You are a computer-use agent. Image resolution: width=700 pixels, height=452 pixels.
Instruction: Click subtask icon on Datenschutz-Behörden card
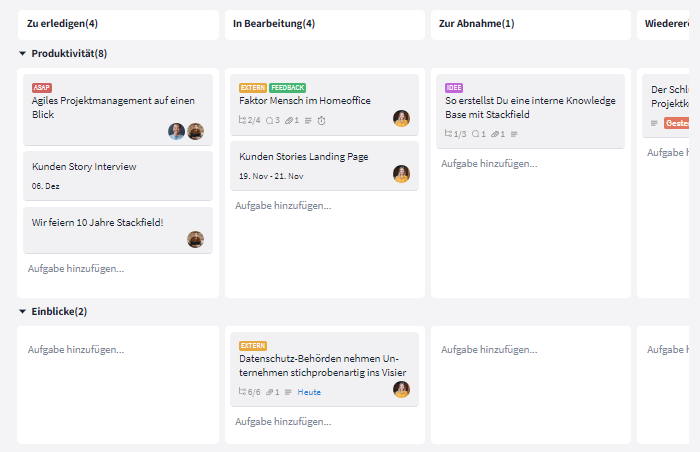pos(243,392)
